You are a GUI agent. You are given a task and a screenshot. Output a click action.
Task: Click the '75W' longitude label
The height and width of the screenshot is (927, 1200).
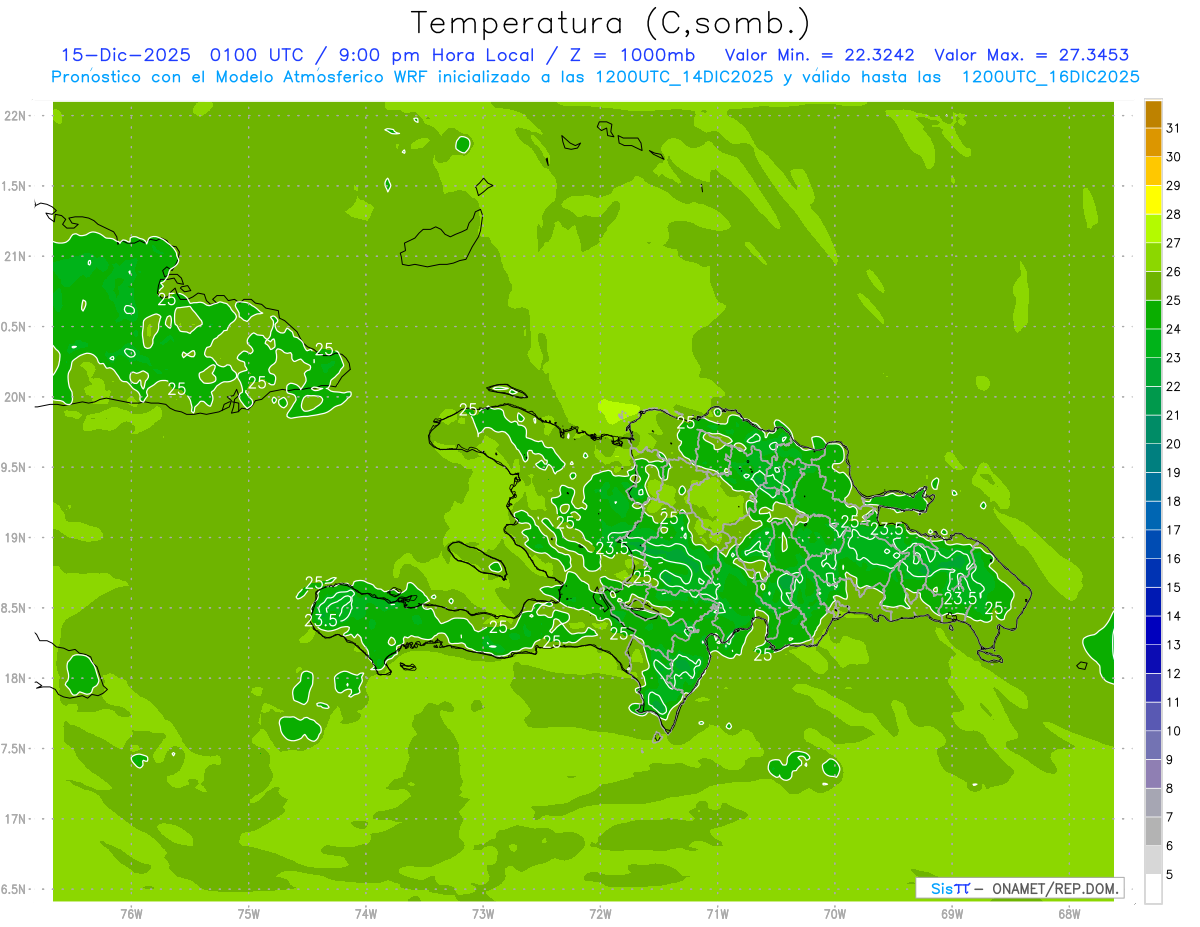coord(249,914)
